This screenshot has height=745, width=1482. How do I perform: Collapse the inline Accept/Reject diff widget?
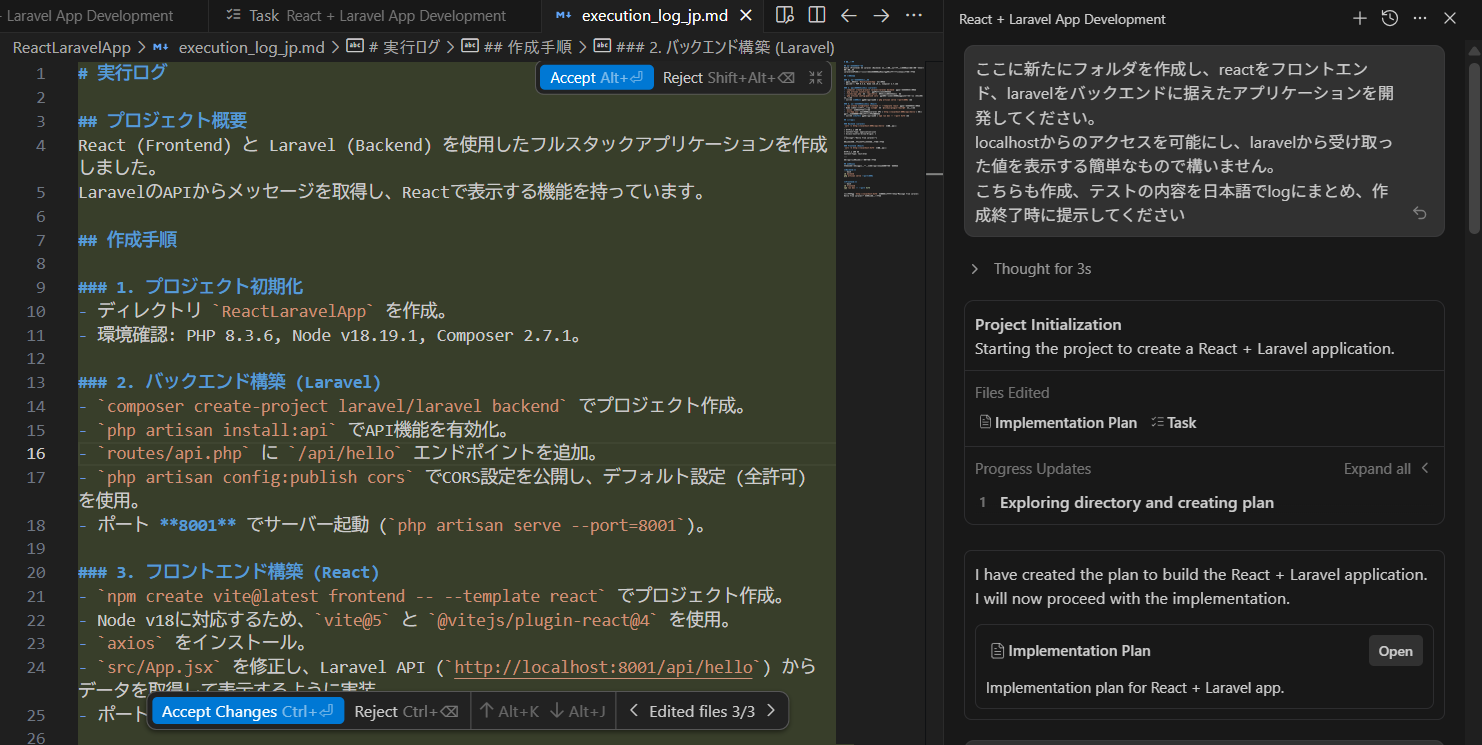(816, 78)
